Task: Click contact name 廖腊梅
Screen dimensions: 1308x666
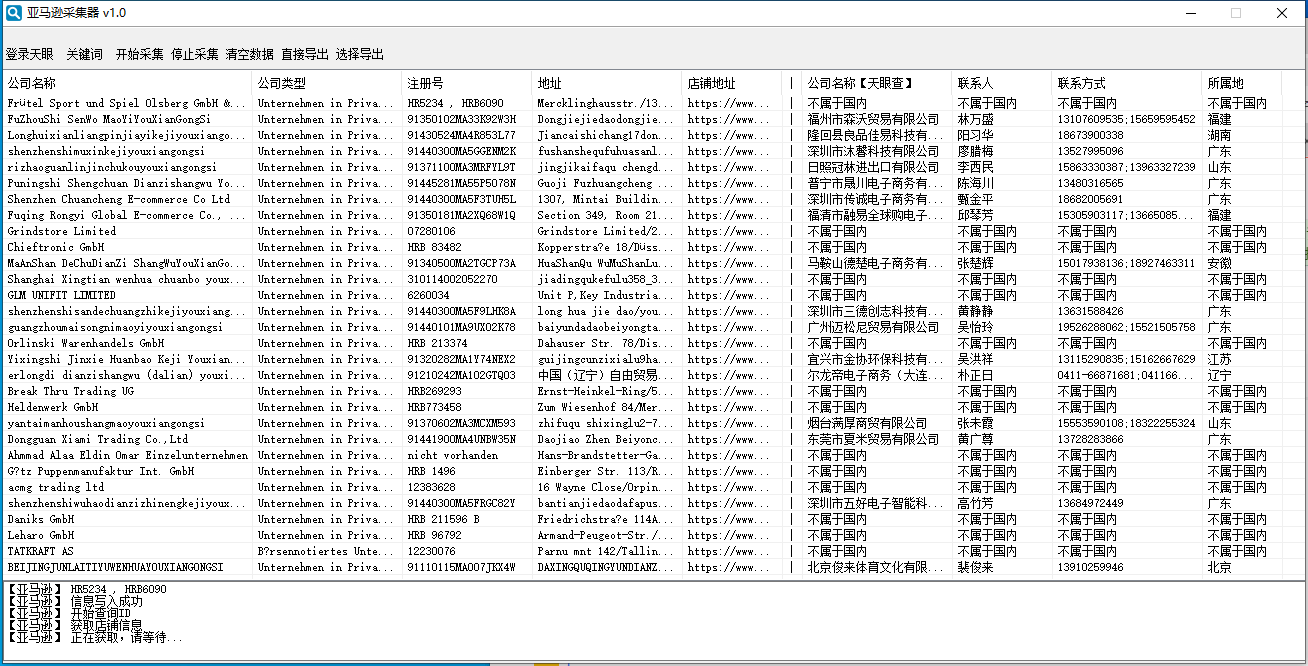Action: [x=976, y=151]
